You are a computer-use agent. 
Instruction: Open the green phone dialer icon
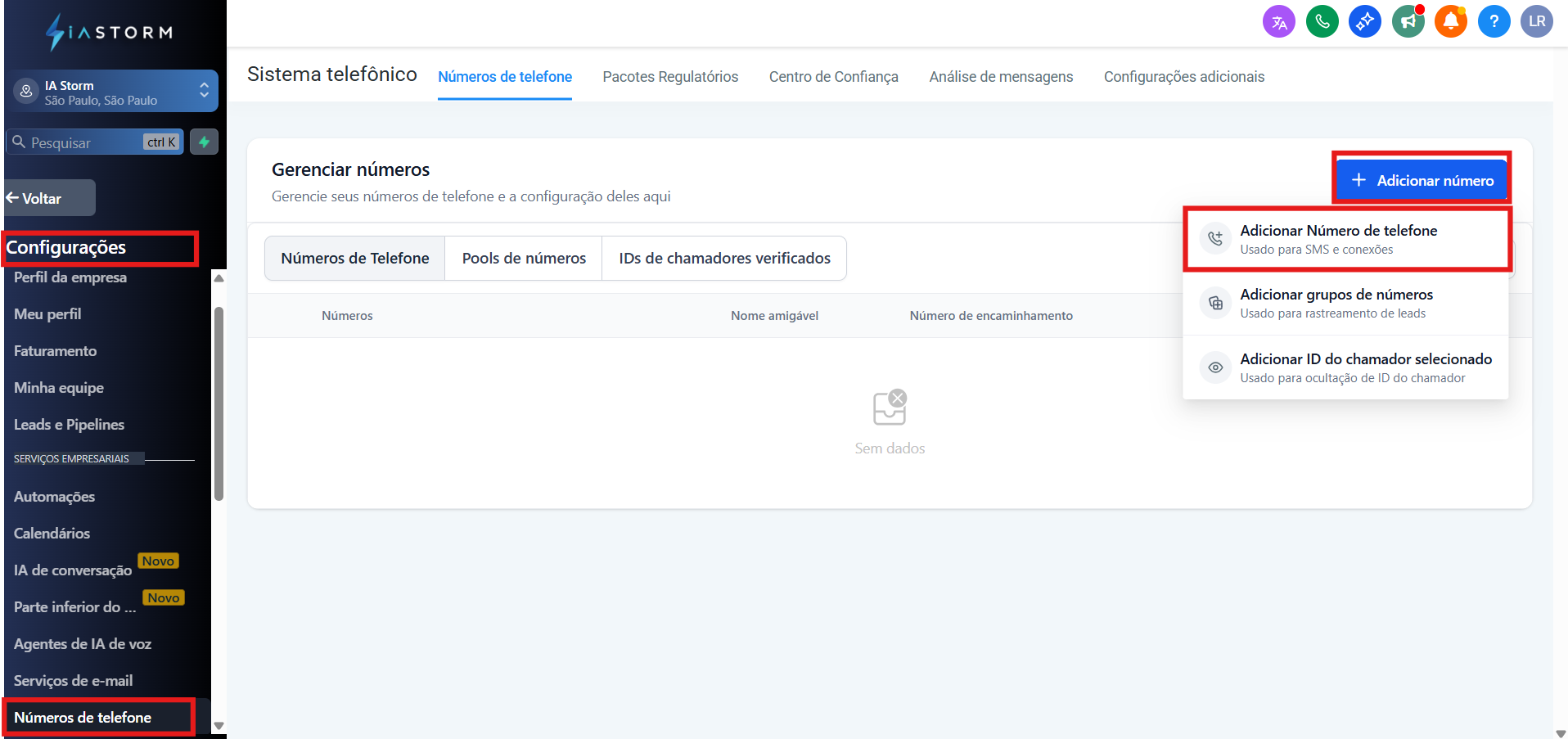pos(1322,22)
